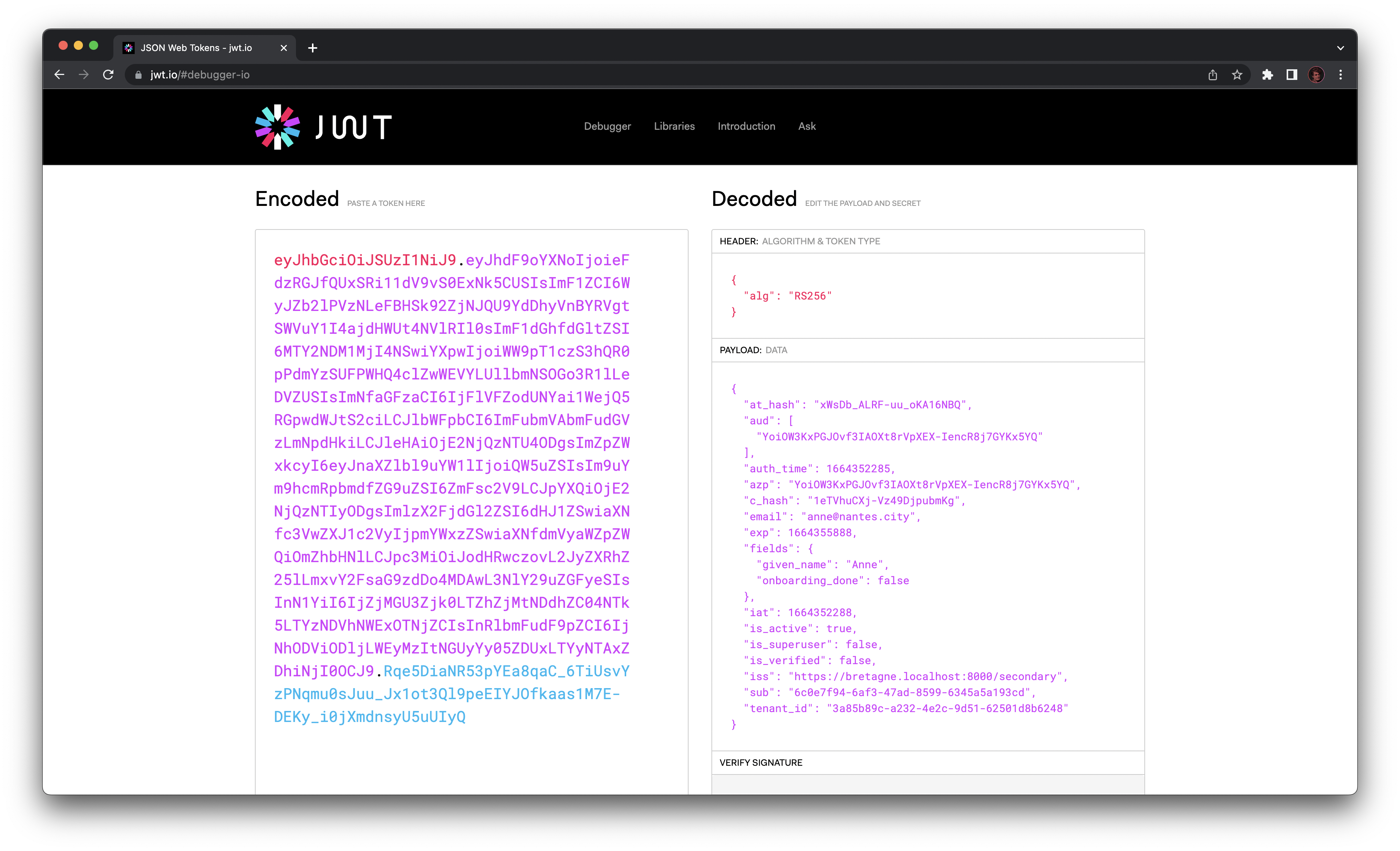This screenshot has height=851, width=1400.
Task: Open the browser side panel icon
Action: pos(1292,75)
